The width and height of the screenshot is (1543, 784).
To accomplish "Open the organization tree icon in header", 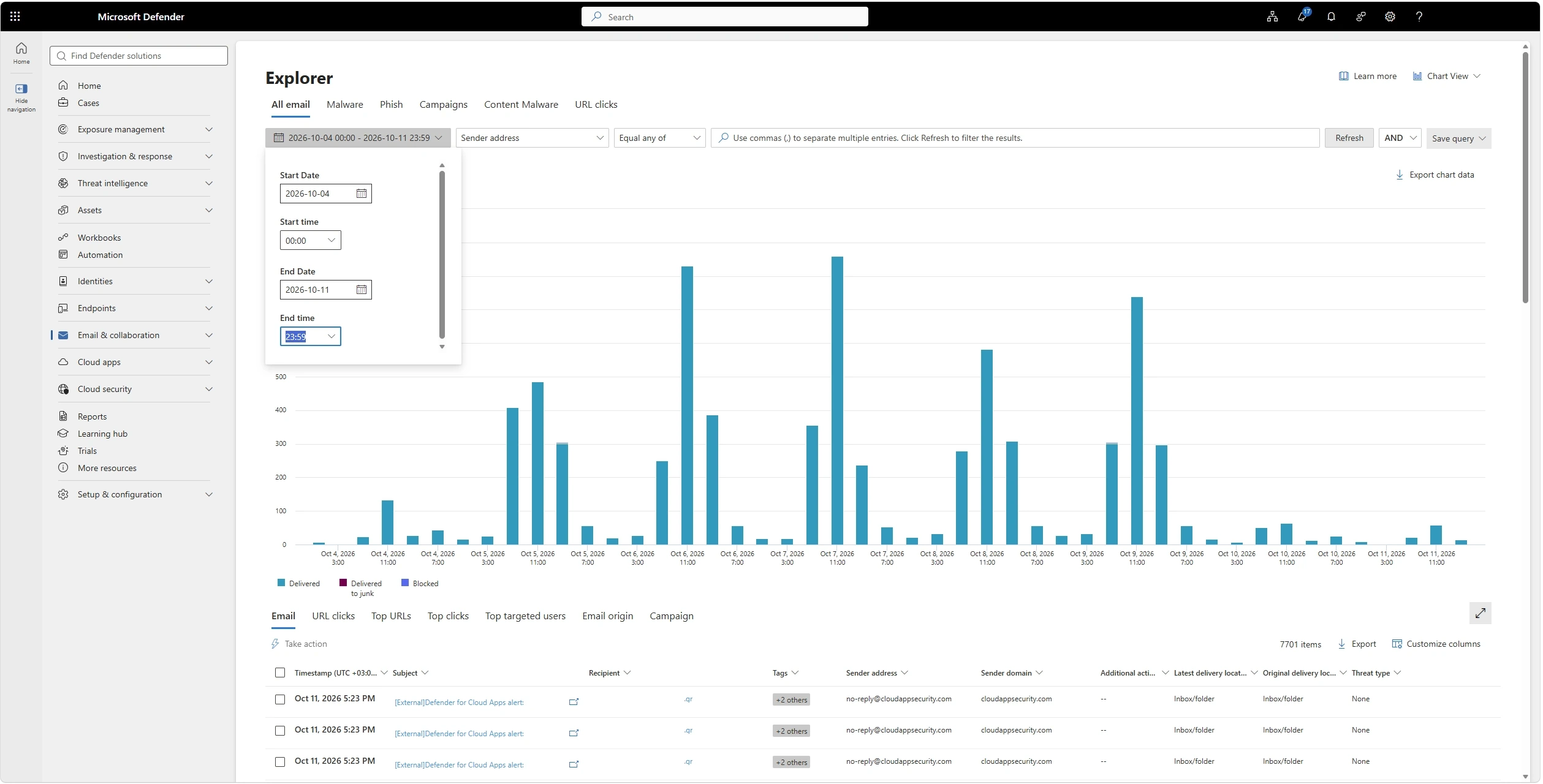I will tap(1273, 17).
